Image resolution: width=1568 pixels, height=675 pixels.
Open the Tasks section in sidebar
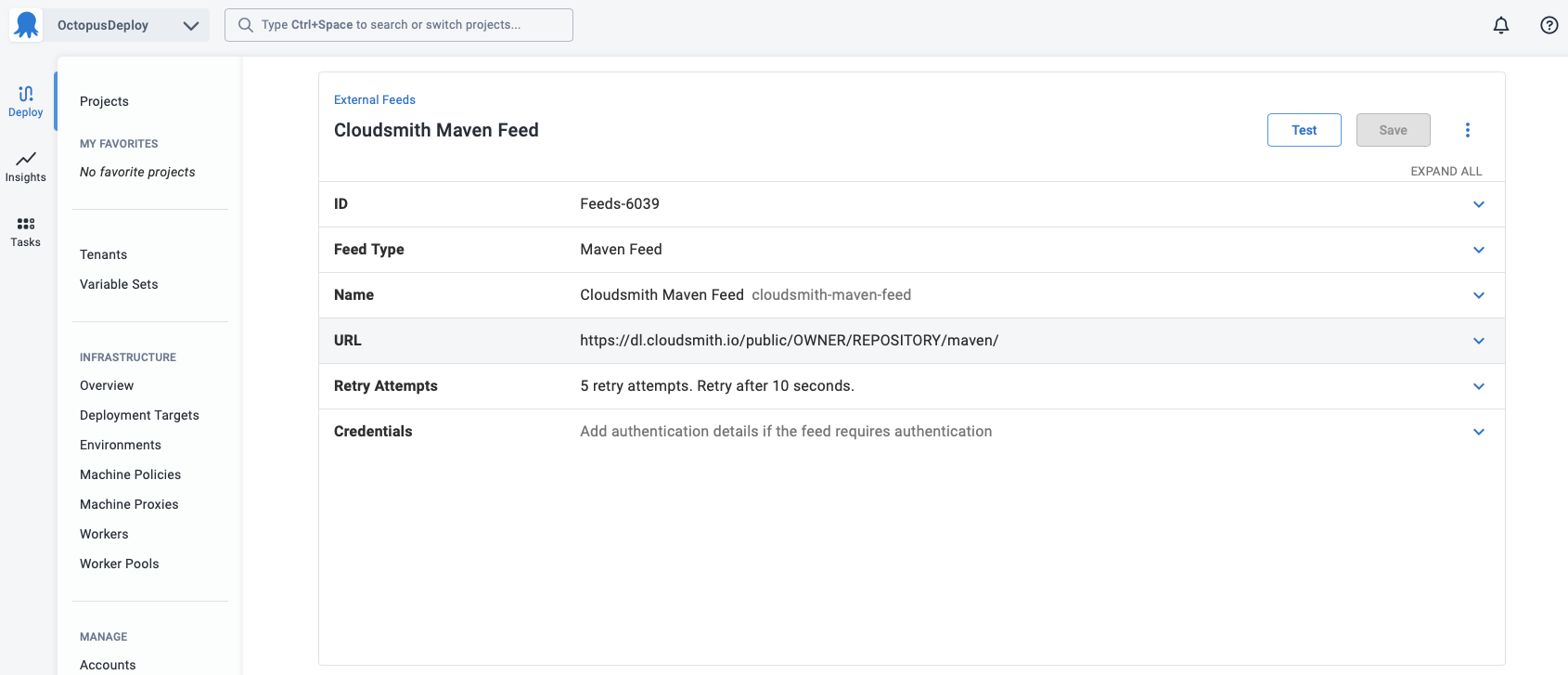[26, 231]
